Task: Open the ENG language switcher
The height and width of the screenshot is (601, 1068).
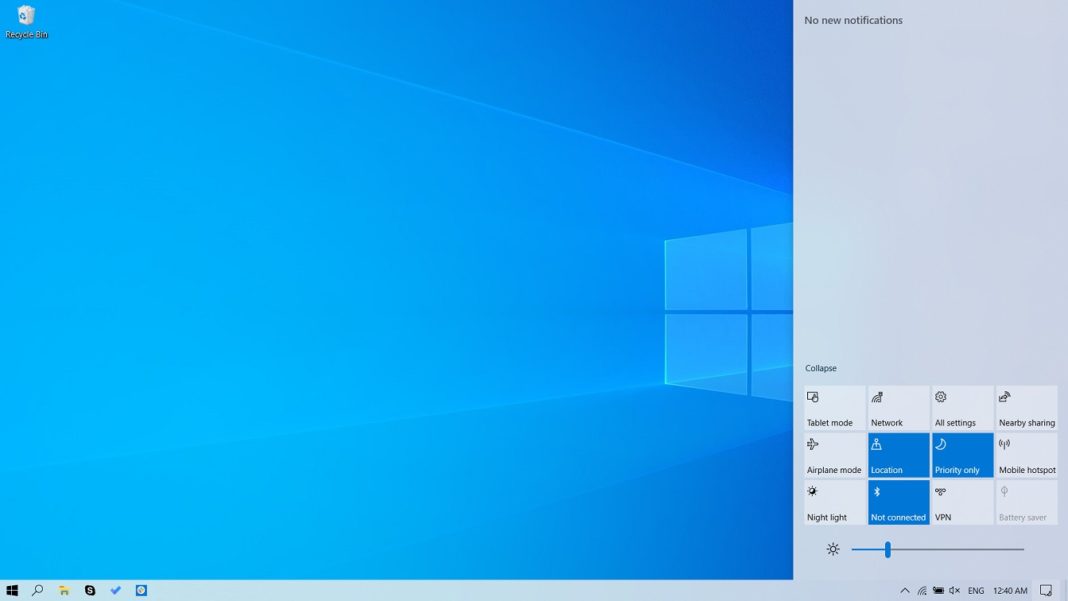Action: pos(976,590)
